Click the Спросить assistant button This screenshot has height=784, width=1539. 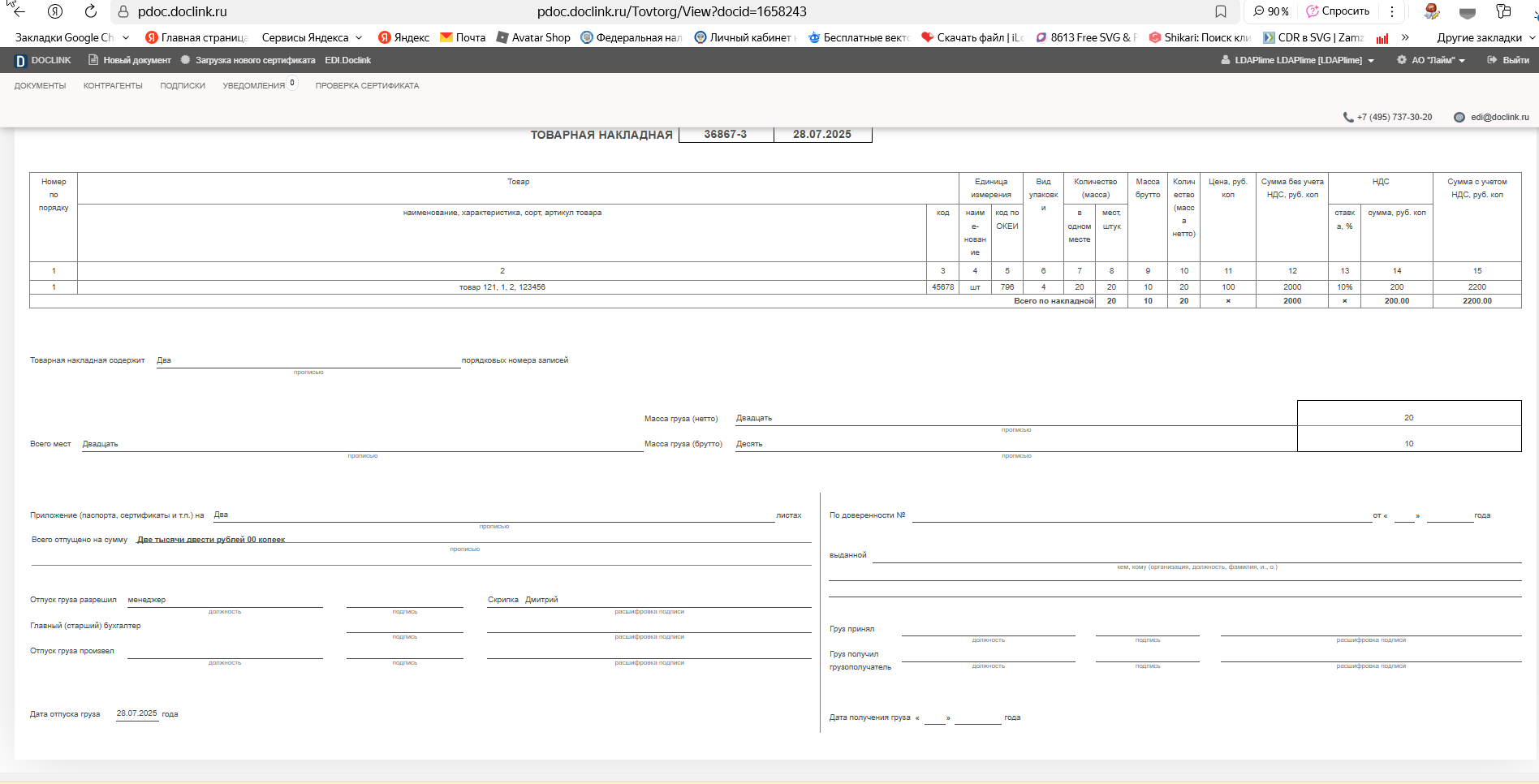click(x=1338, y=11)
